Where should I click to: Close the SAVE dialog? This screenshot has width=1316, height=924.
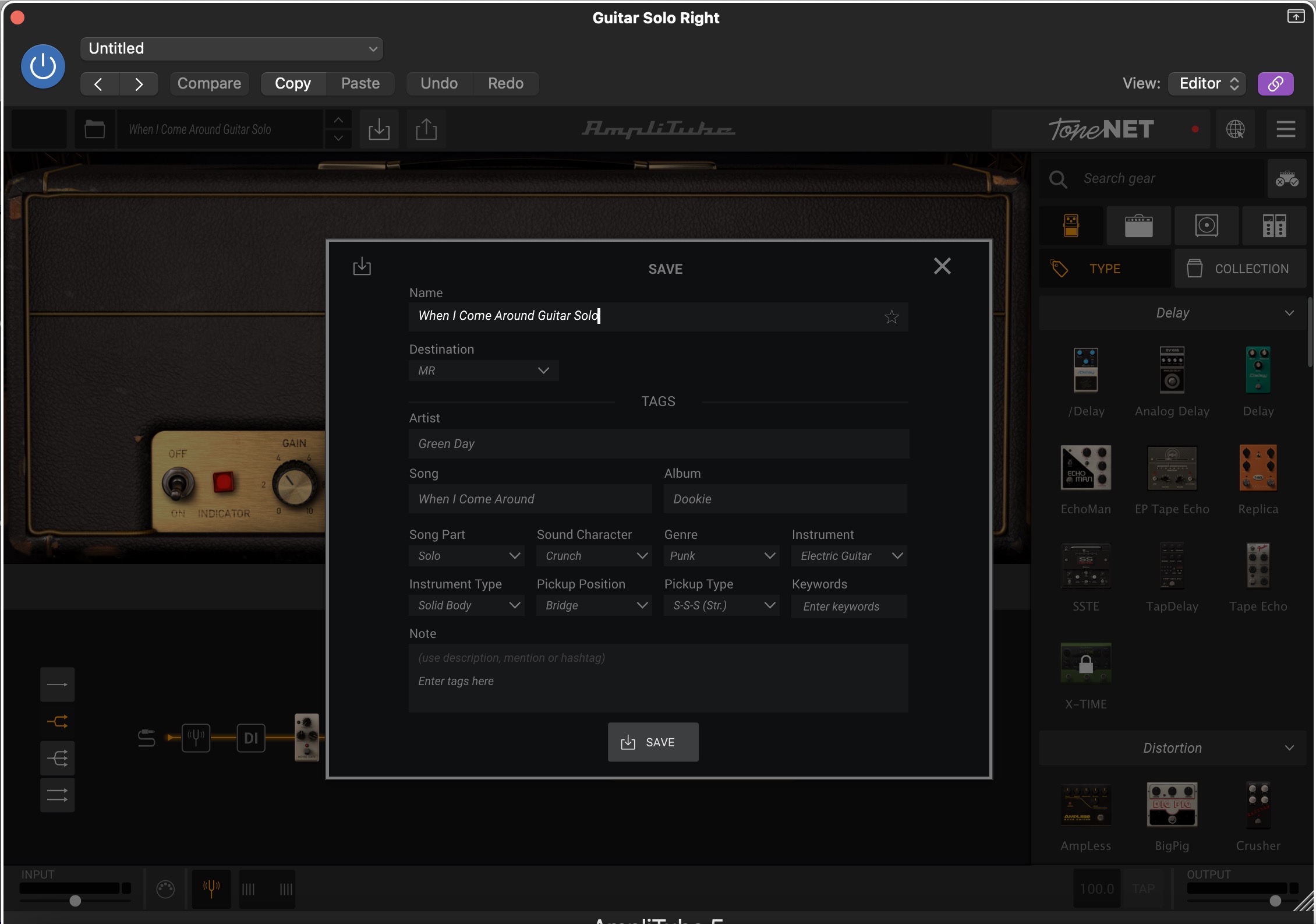coord(942,266)
